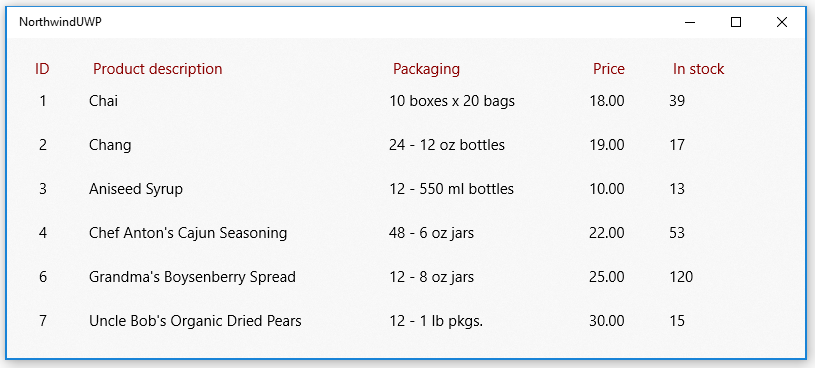The image size is (815, 368).
Task: Click the 120 in stock value
Action: point(681,277)
